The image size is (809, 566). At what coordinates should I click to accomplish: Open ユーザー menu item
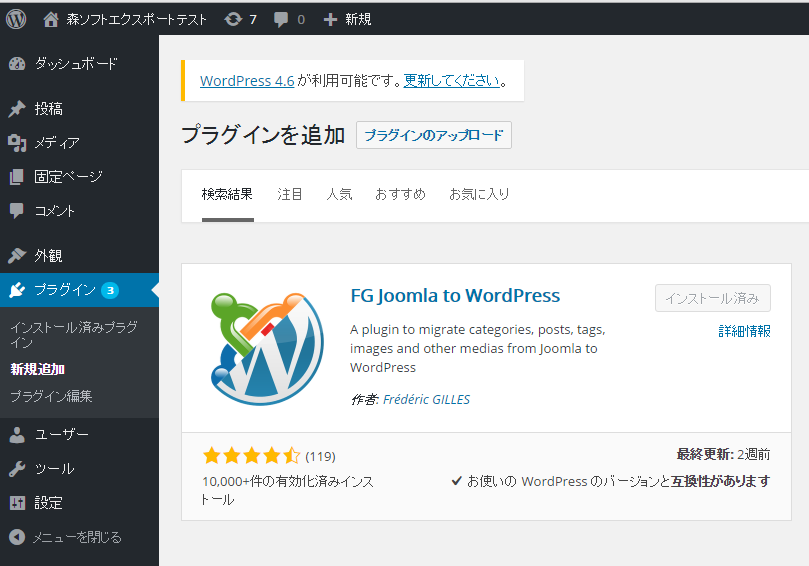click(x=61, y=434)
